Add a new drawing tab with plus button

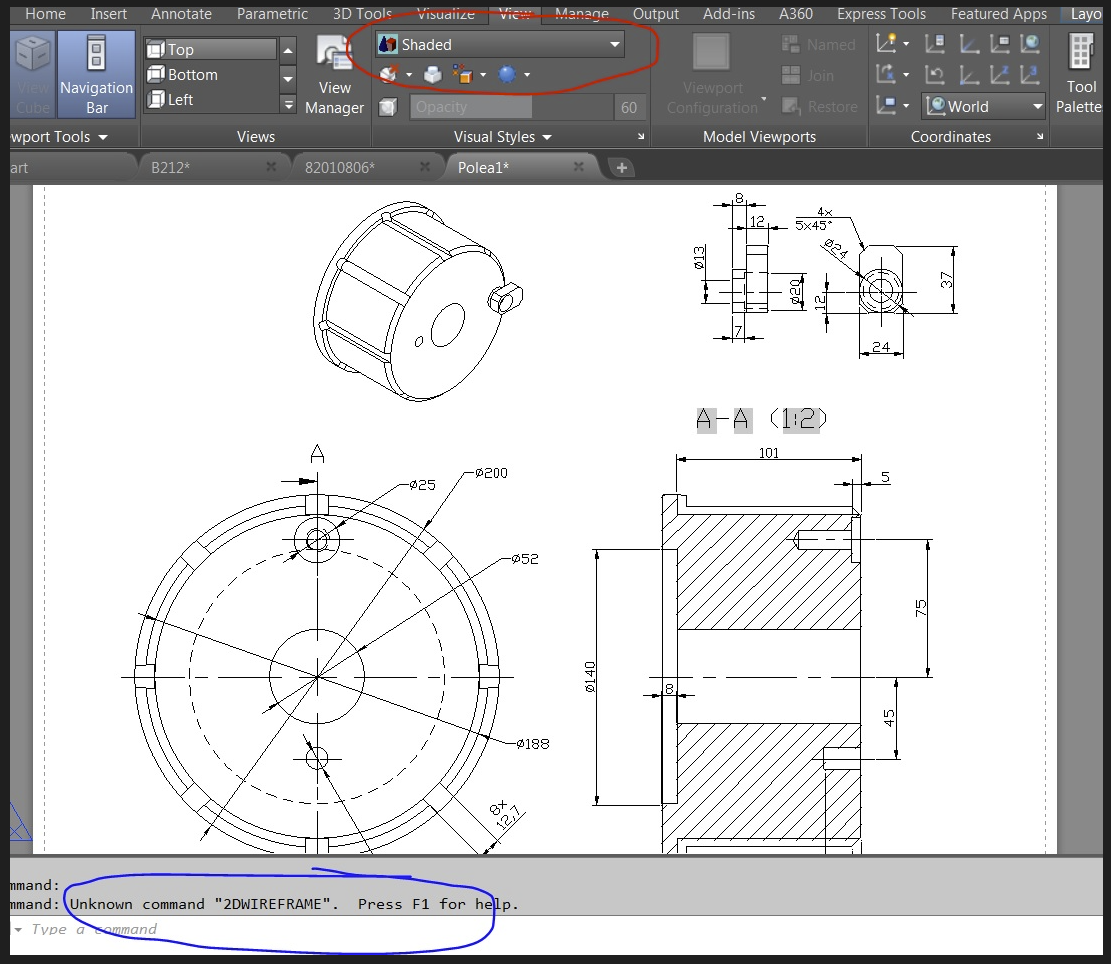[x=621, y=167]
